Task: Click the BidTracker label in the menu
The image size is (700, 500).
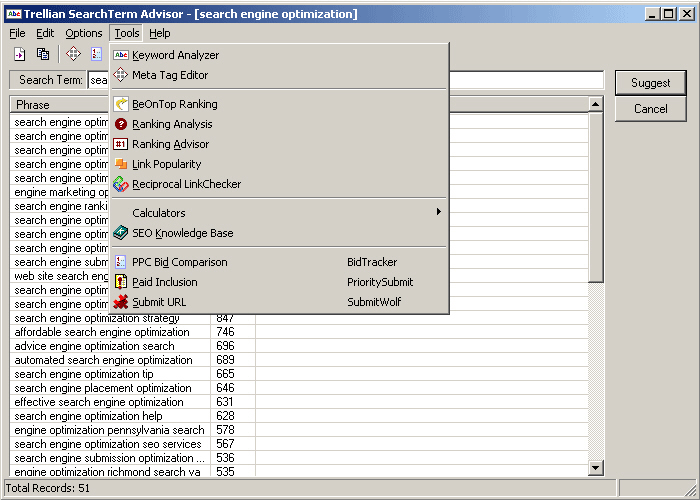Action: tap(372, 262)
